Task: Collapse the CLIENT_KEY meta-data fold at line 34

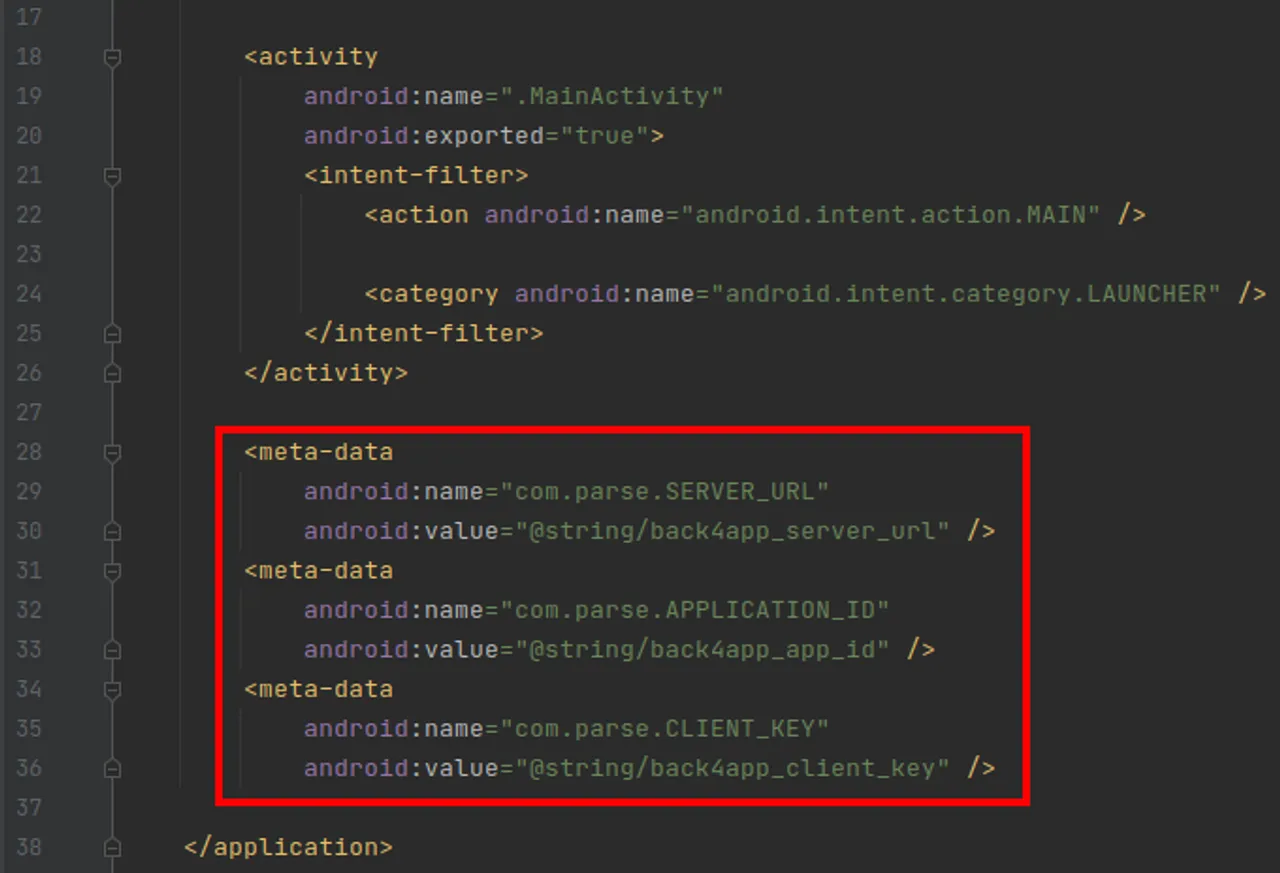Action: [x=111, y=690]
